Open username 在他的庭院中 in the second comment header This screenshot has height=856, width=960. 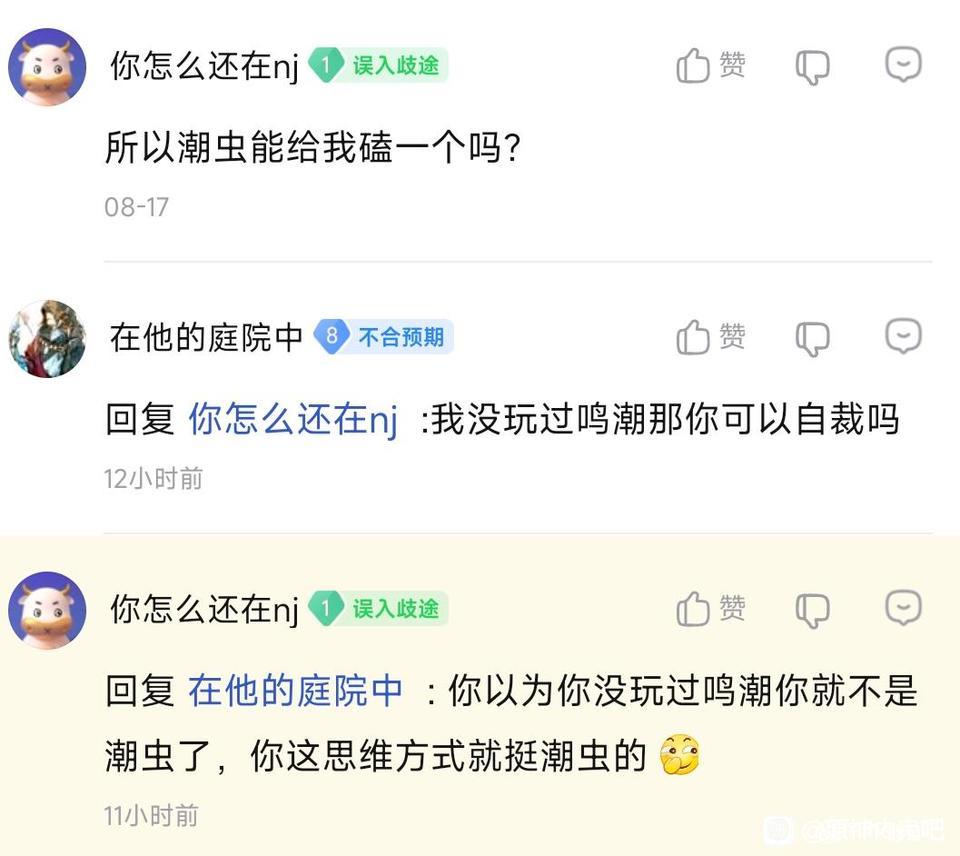pyautogui.click(x=206, y=338)
